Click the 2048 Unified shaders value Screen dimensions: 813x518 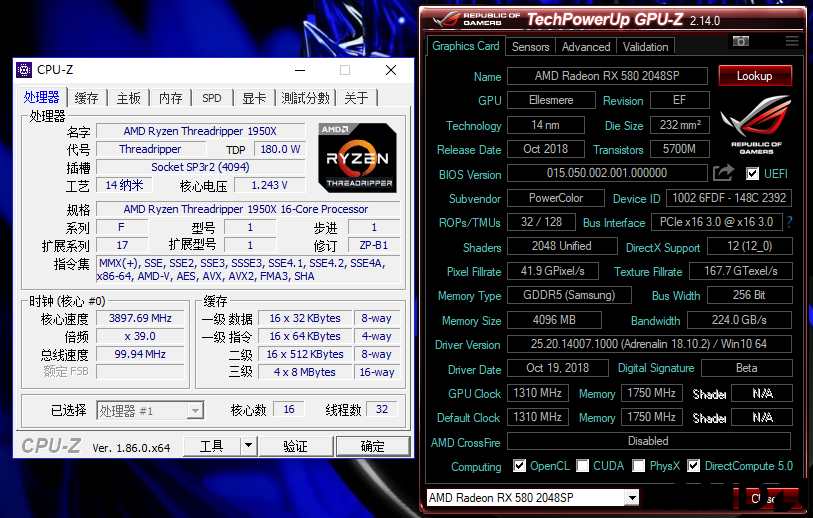click(562, 246)
